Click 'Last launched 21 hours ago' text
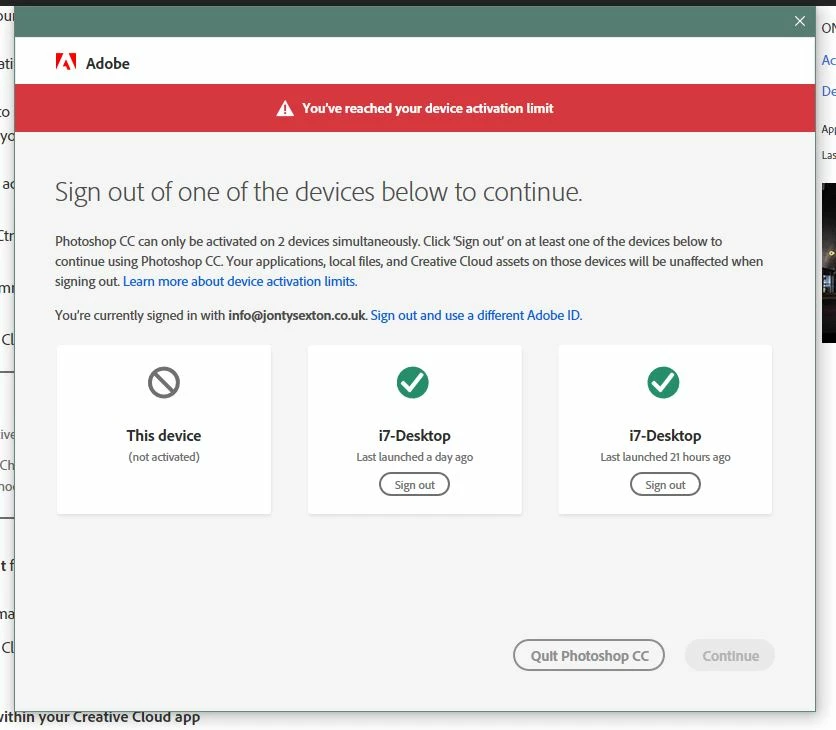 [x=665, y=457]
